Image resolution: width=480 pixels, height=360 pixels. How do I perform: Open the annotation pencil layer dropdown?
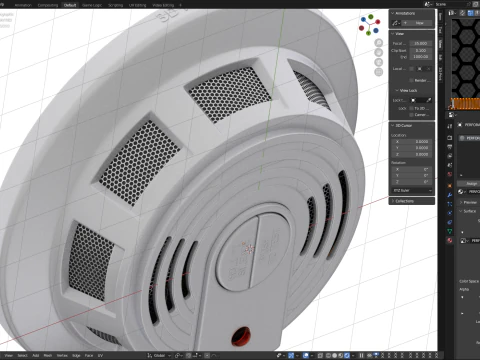pyautogui.click(x=396, y=23)
